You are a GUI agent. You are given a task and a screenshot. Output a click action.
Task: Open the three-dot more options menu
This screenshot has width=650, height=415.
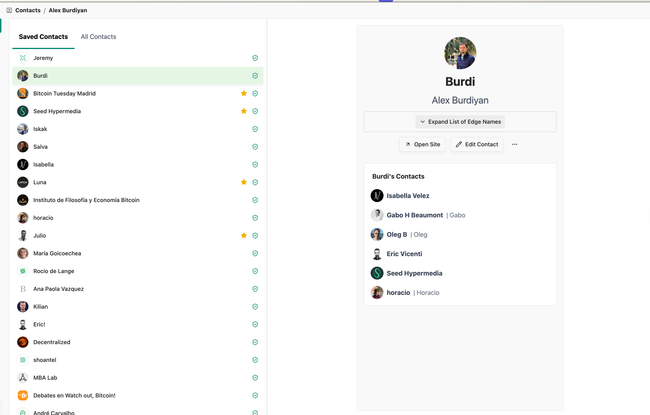(x=514, y=145)
